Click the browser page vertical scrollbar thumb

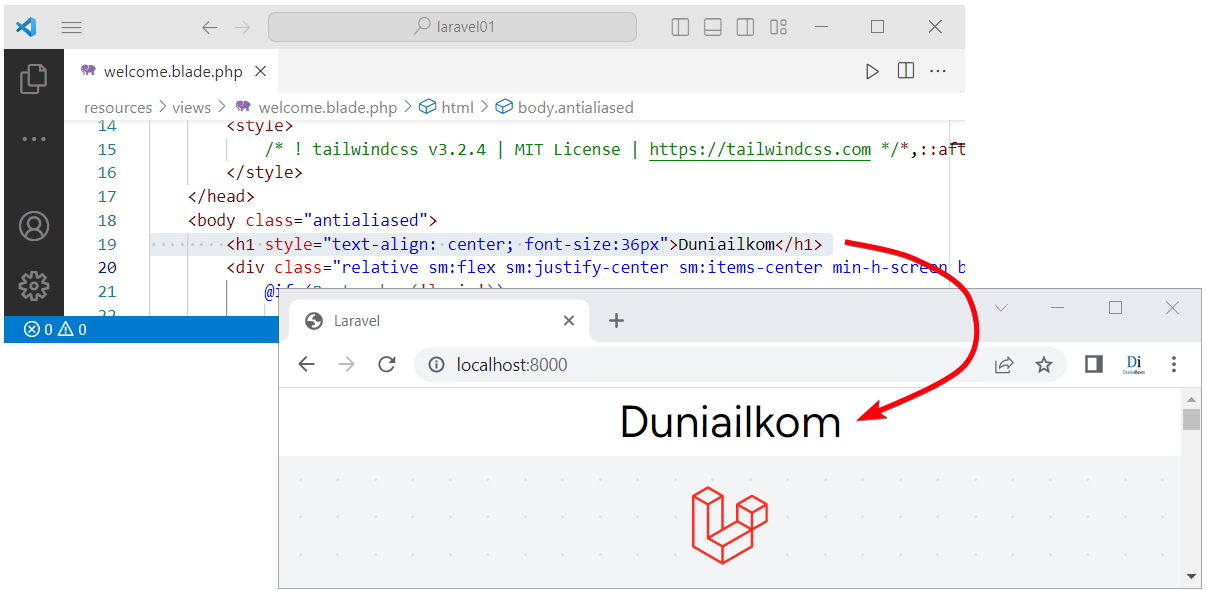(1191, 419)
